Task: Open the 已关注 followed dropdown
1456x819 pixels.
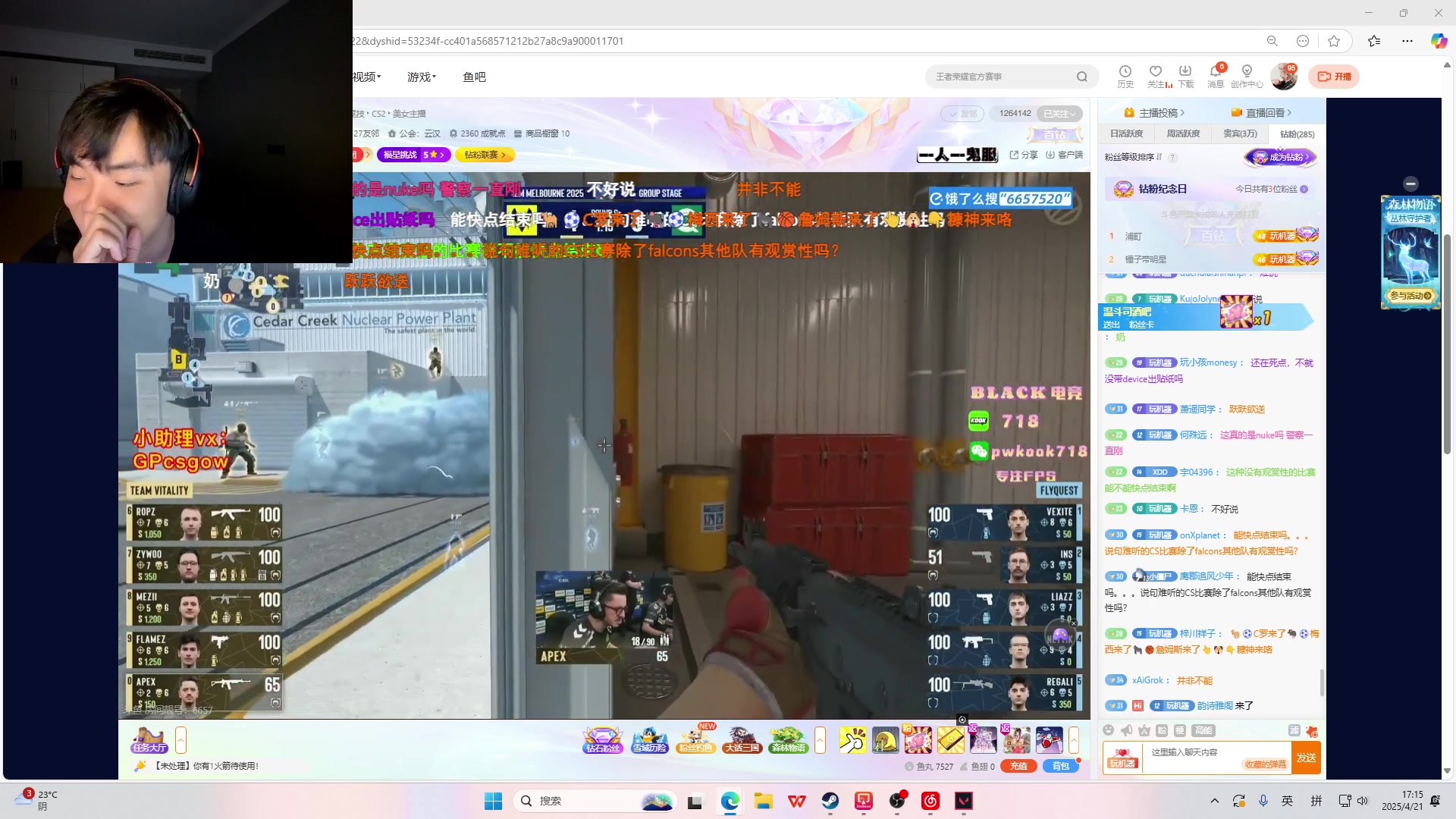Action: coord(1059,114)
